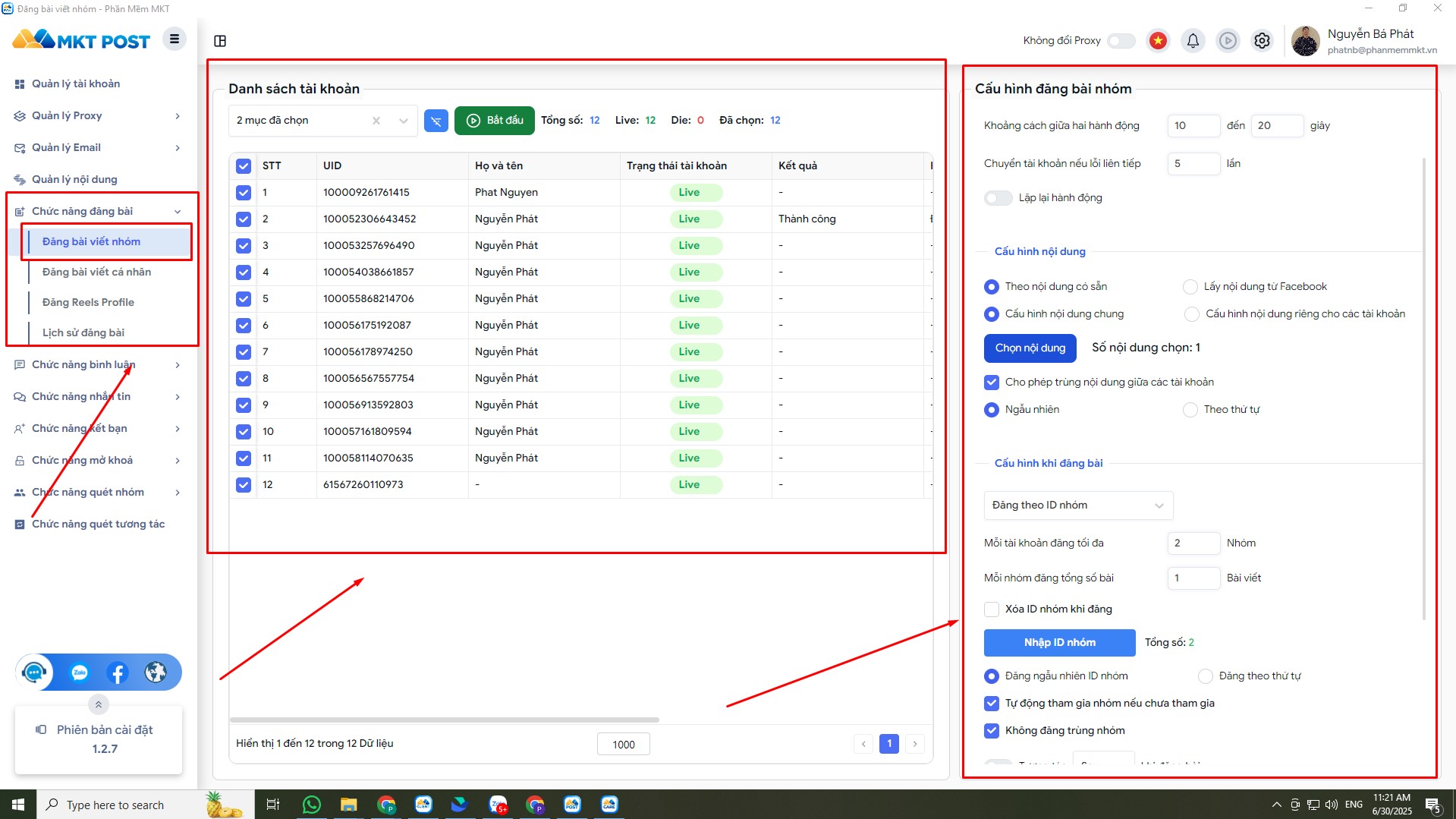This screenshot has height=819, width=1456.
Task: Open Đăng bài viết cá nhân menu item
Action: tap(96, 272)
